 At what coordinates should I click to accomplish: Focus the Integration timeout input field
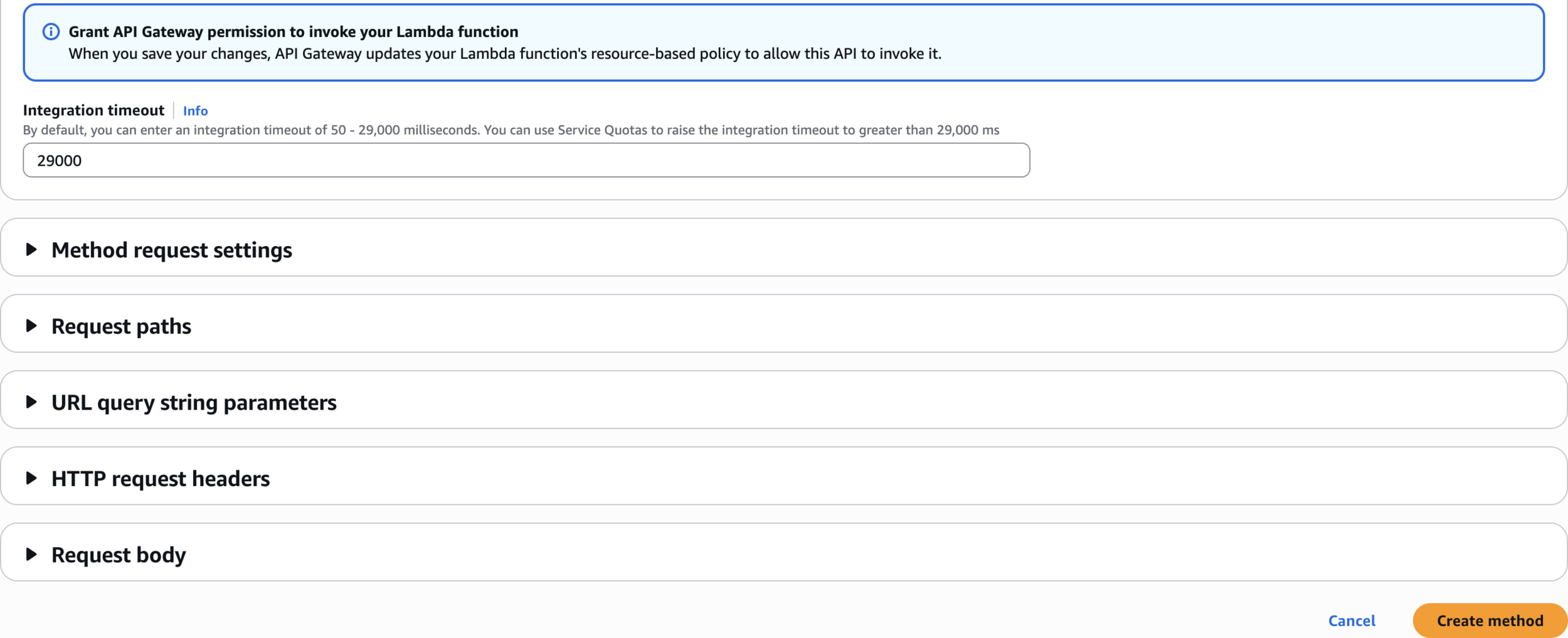(526, 160)
